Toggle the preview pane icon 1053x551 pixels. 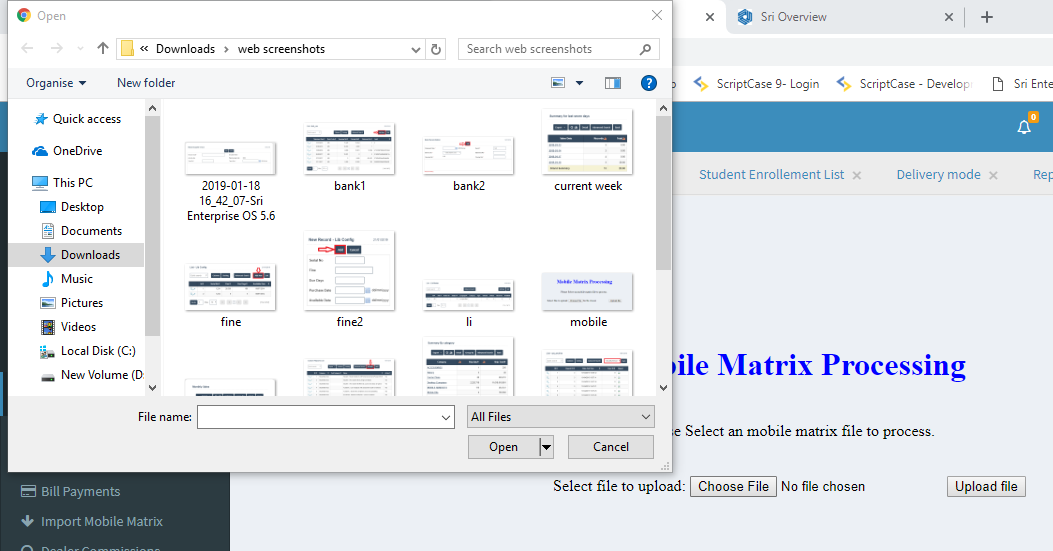click(x=613, y=83)
